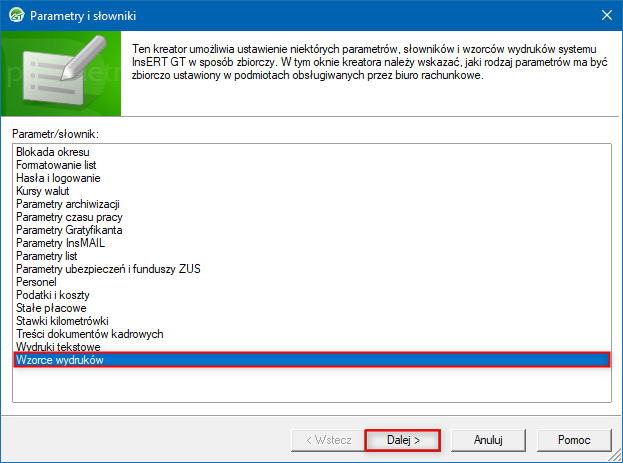
Task: Choose Stawki kilometrówki row
Action: click(312, 321)
